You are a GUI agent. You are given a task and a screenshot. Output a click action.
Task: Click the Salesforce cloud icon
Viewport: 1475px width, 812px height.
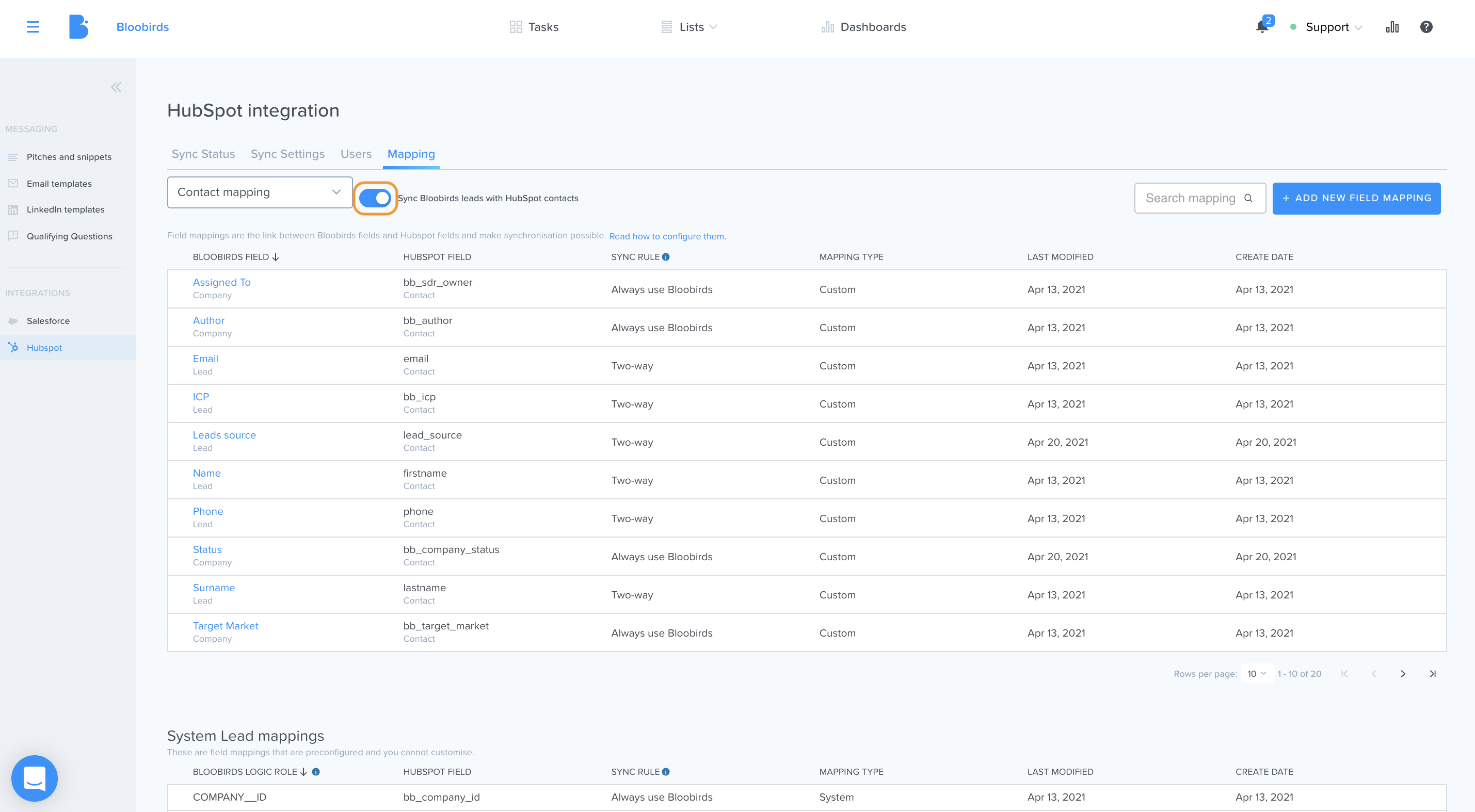click(12, 321)
